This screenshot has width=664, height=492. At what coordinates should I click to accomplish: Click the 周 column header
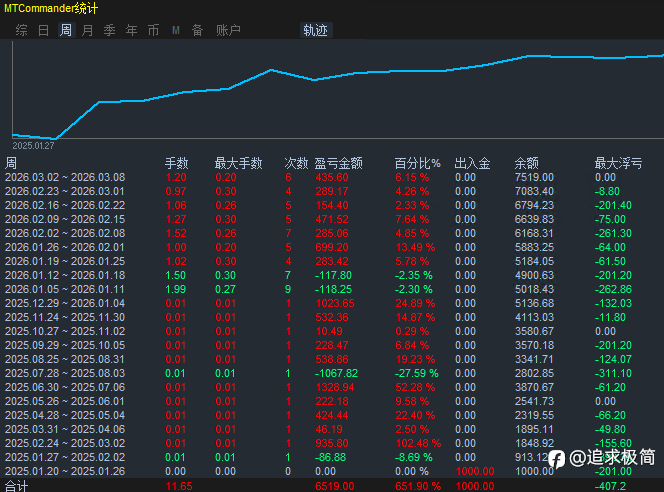pos(11,163)
